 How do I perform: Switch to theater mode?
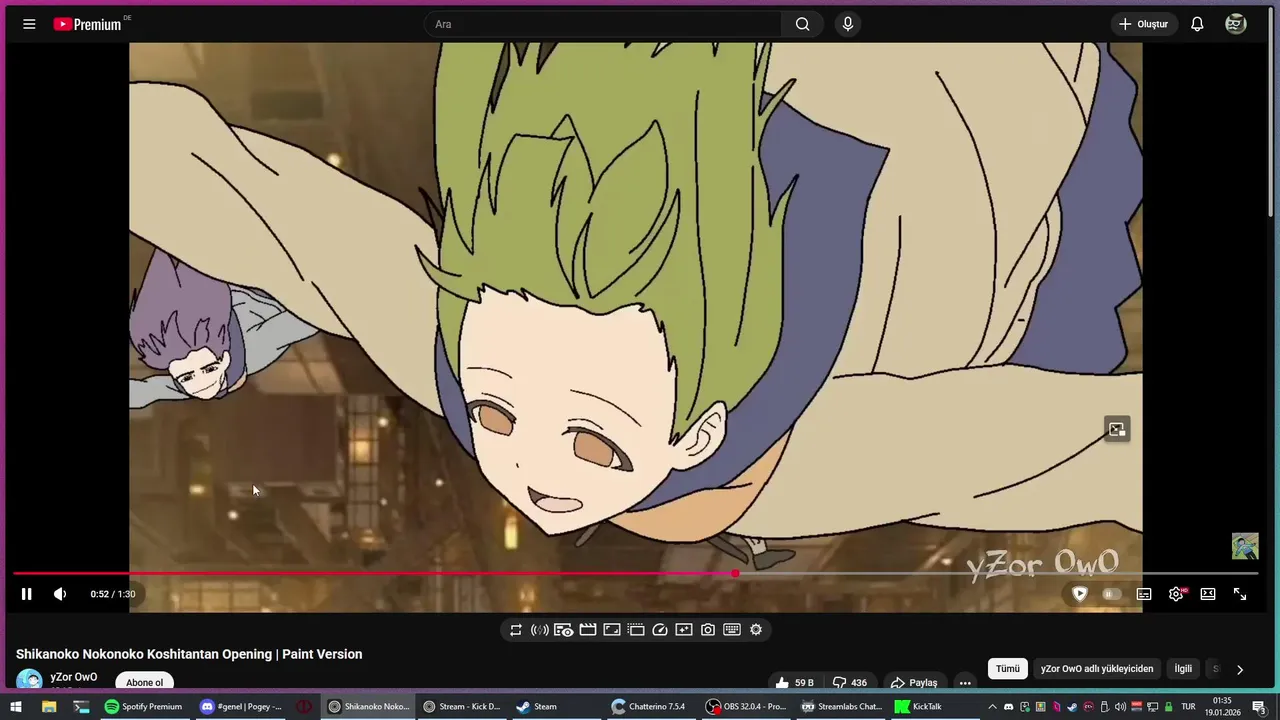pyautogui.click(x=1208, y=594)
